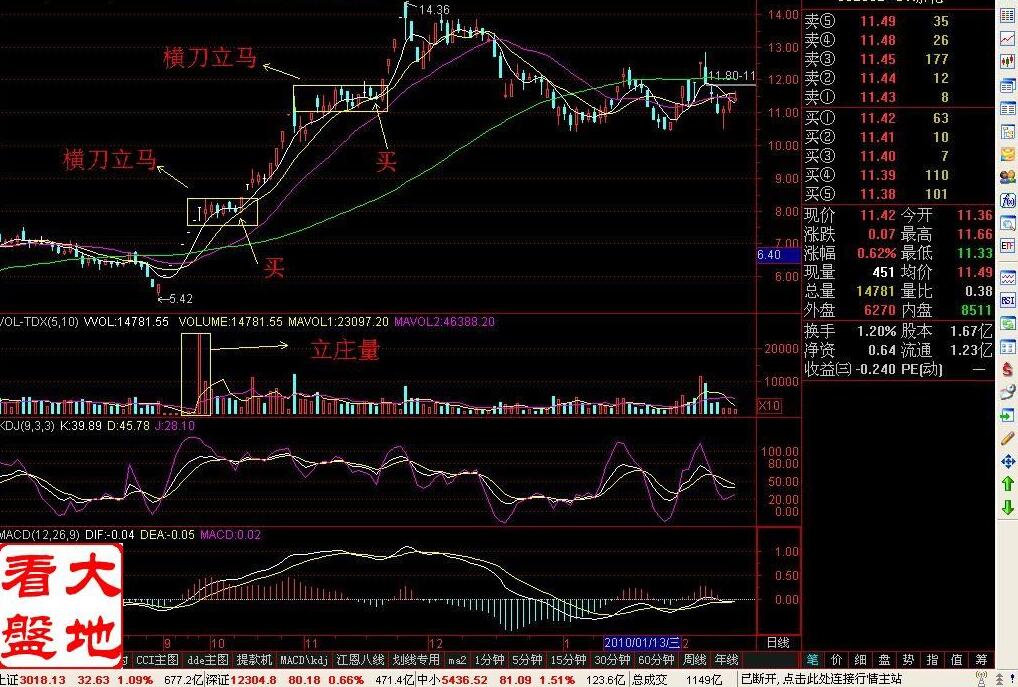
Task: Click the mouse tool icon
Action: pyautogui.click(x=1008, y=392)
